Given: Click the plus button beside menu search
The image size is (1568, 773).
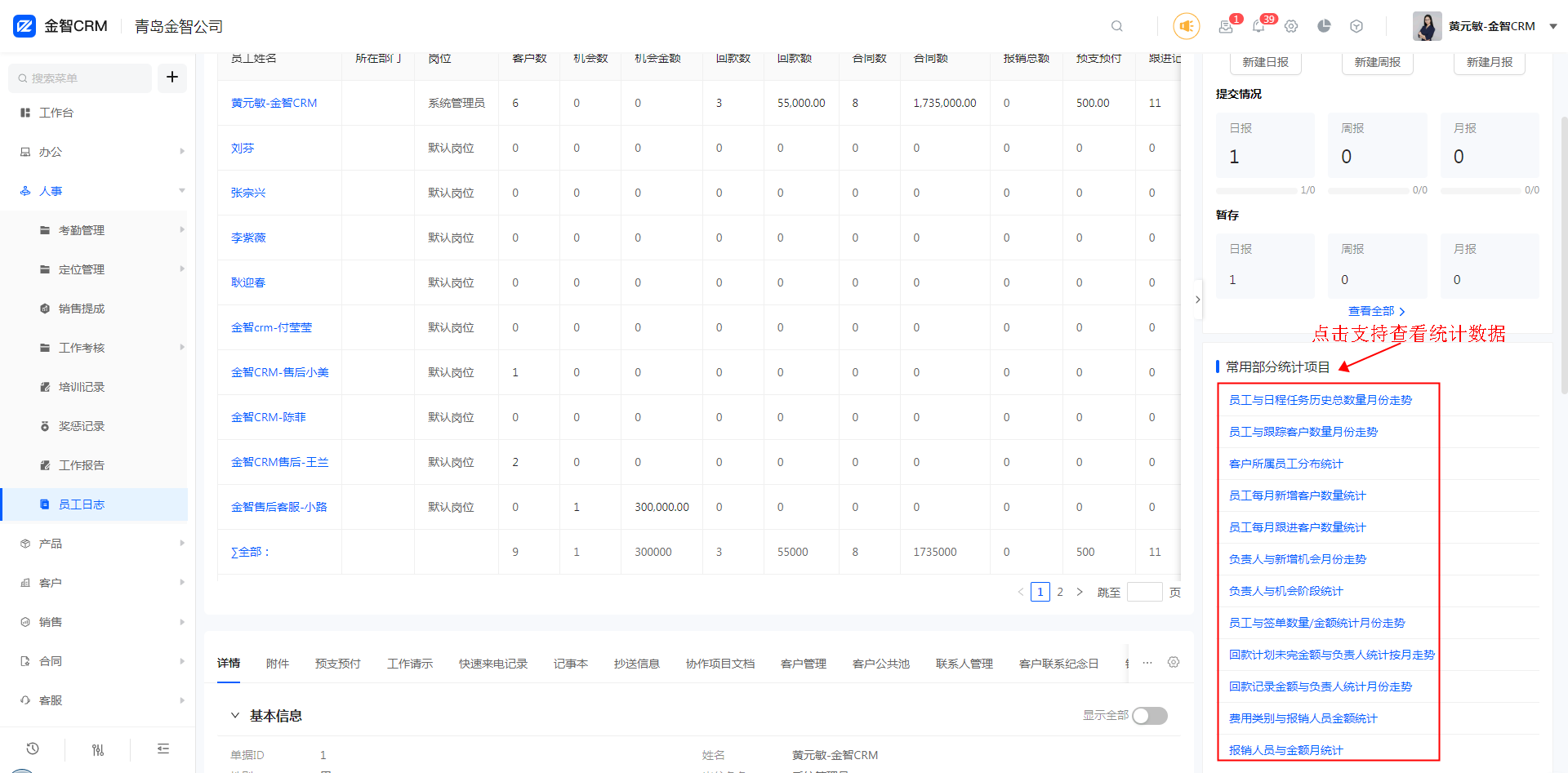Looking at the screenshot, I should [x=172, y=78].
